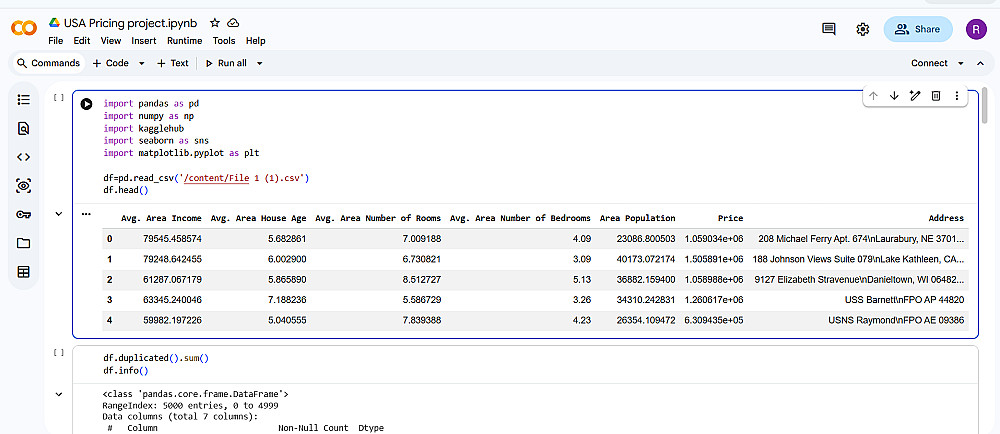Open the secrets key panel
1000x434 pixels.
click(24, 215)
